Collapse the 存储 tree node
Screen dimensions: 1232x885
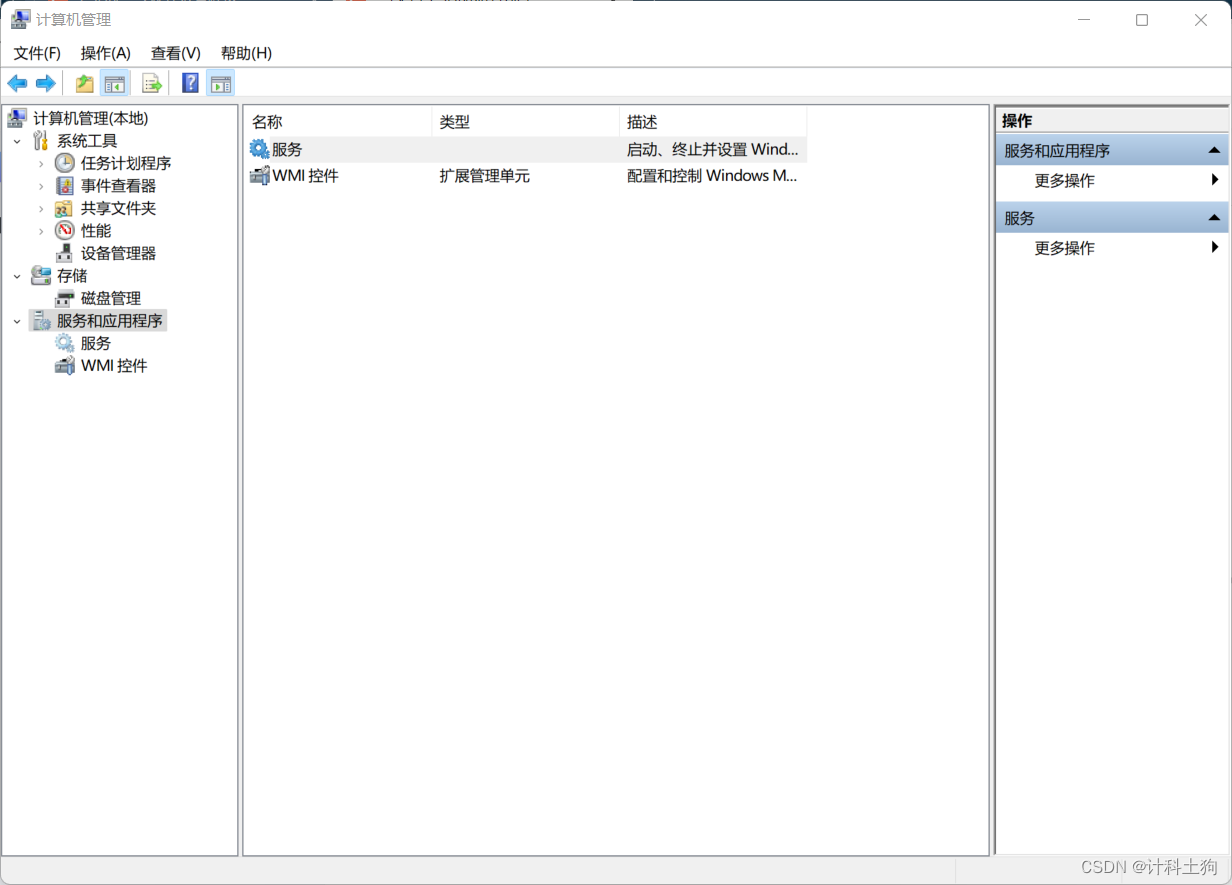(x=17, y=276)
